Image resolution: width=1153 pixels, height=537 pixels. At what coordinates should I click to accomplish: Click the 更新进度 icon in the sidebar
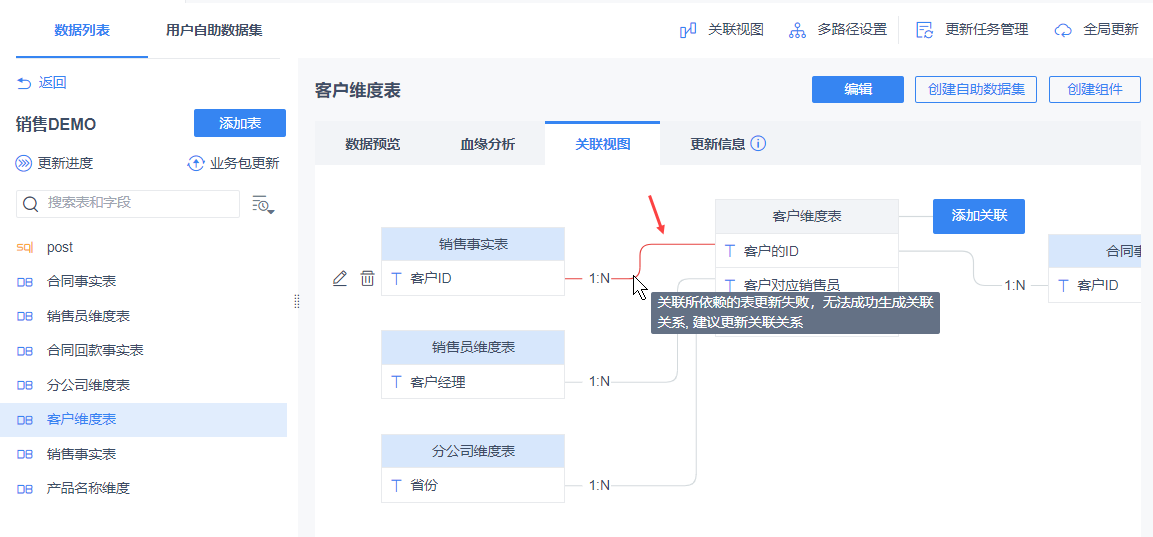(x=24, y=163)
